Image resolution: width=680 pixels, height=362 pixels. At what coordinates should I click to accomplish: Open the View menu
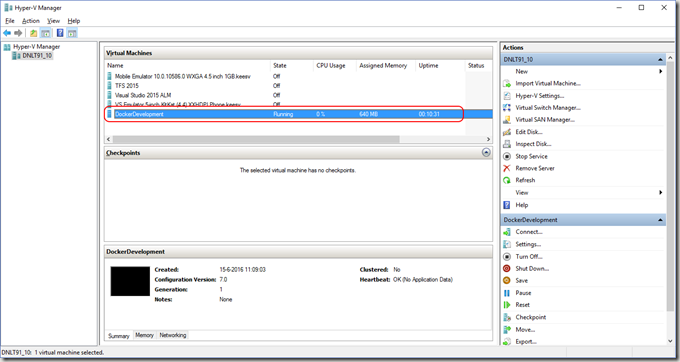53,20
